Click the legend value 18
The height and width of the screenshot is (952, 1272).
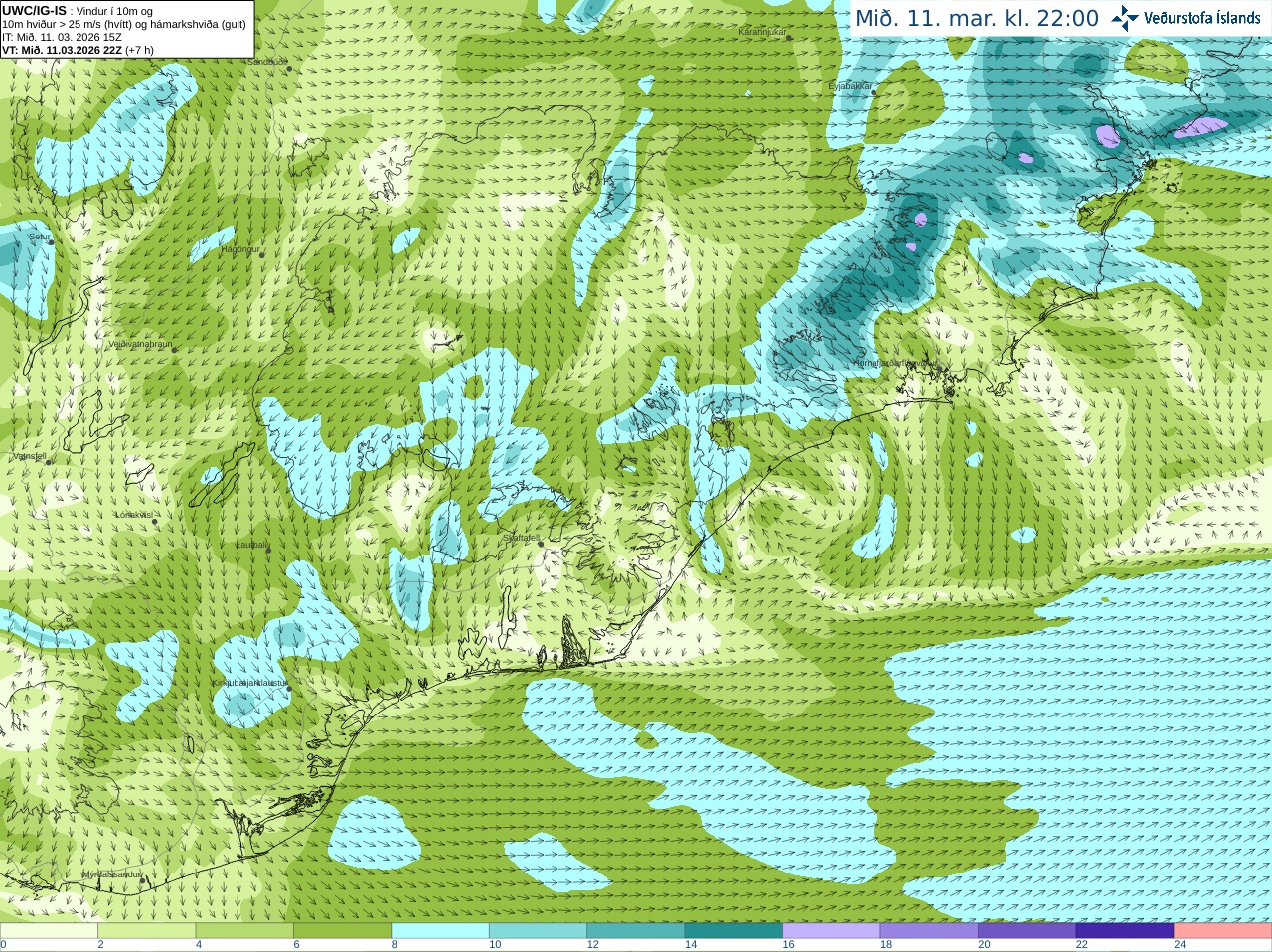click(886, 945)
